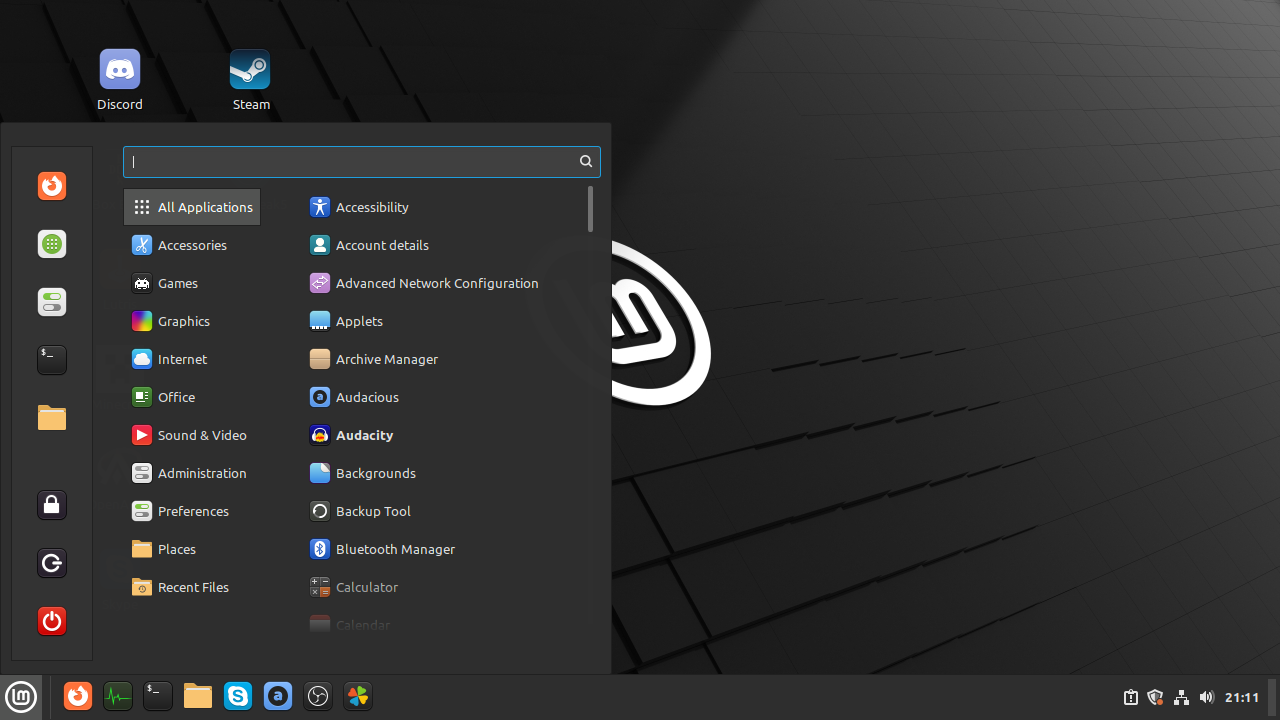1280x720 pixels.
Task: Select the Graphics category
Action: (192, 321)
